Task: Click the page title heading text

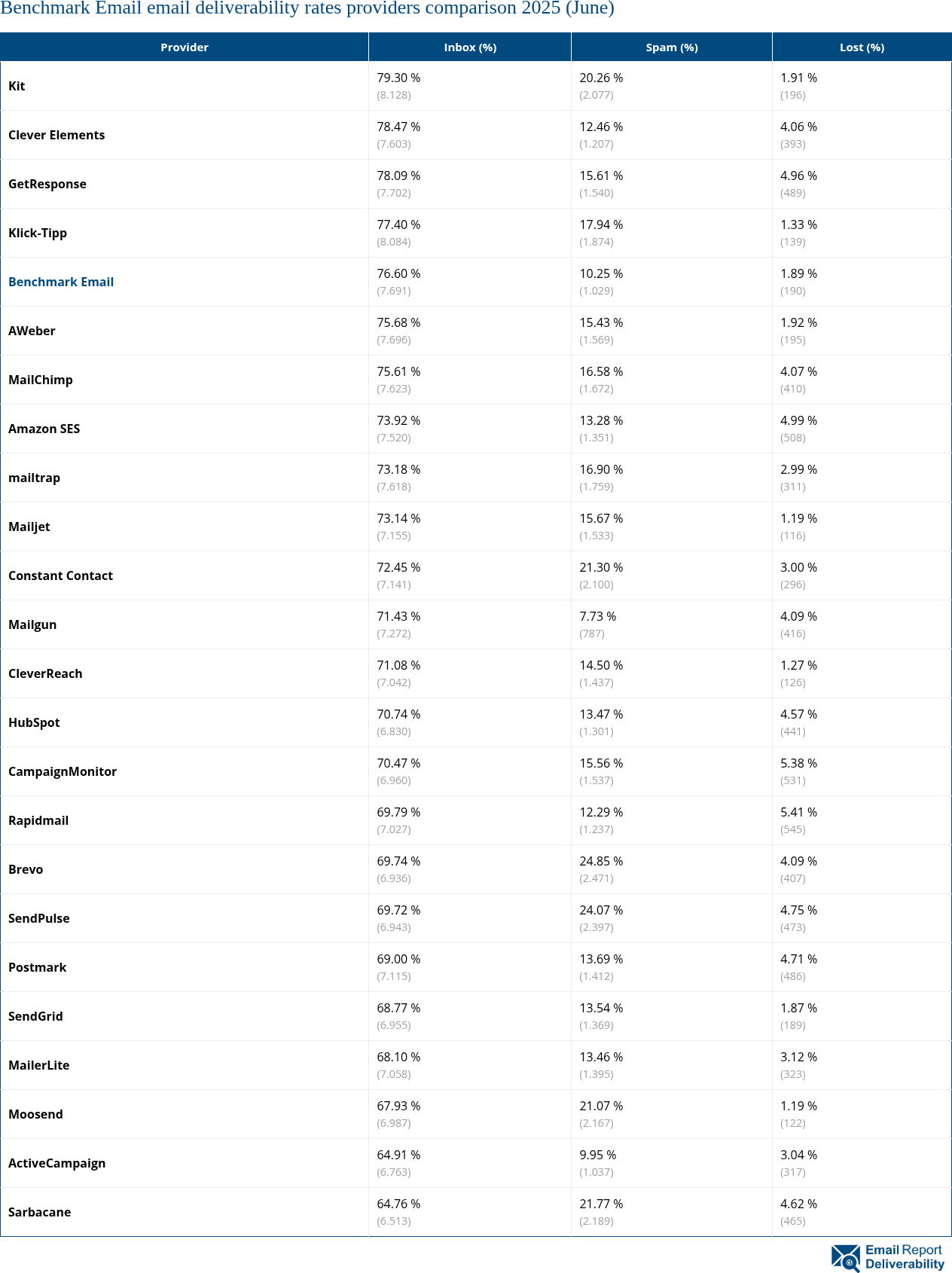Action: pos(307,9)
